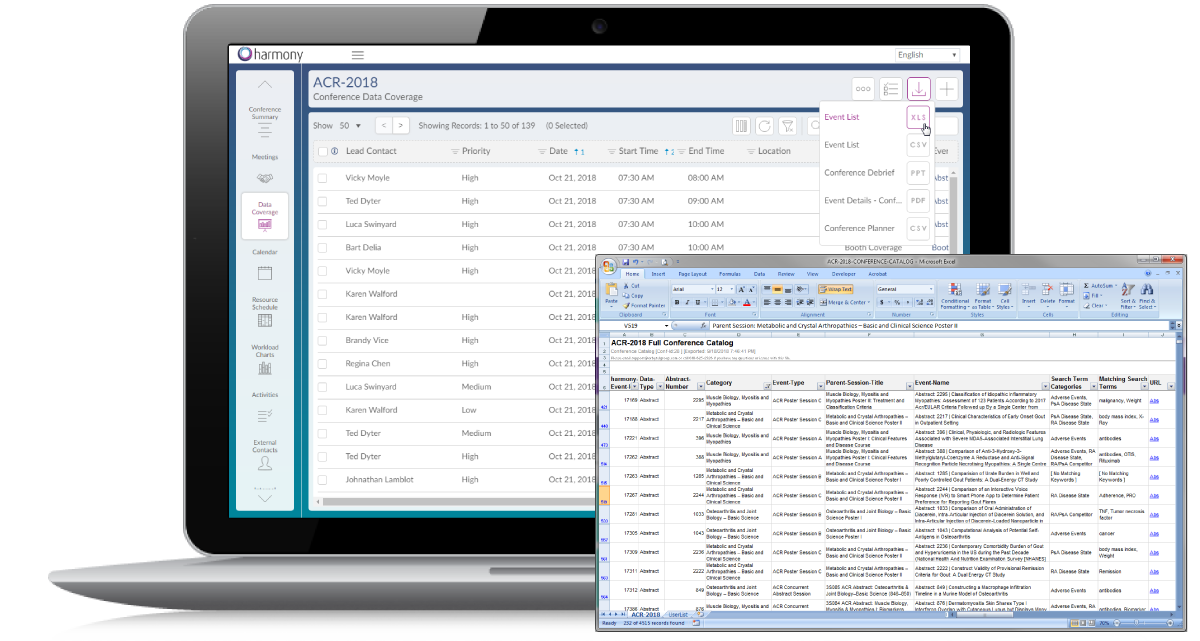This screenshot has width=1200, height=641.
Task: Switch to the Insert tab in Excel
Action: point(658,273)
